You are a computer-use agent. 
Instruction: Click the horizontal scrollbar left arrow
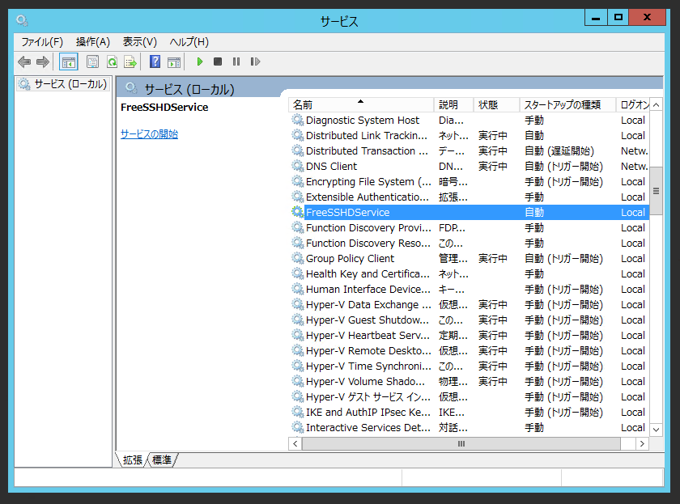tap(295, 444)
